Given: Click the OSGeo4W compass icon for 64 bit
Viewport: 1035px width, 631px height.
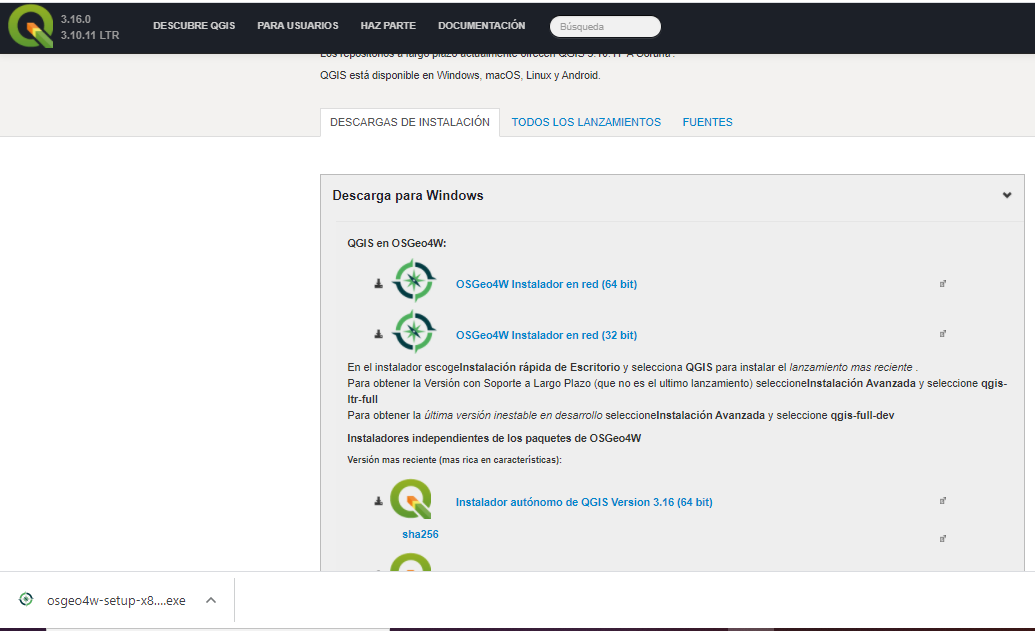Looking at the screenshot, I should pyautogui.click(x=414, y=281).
